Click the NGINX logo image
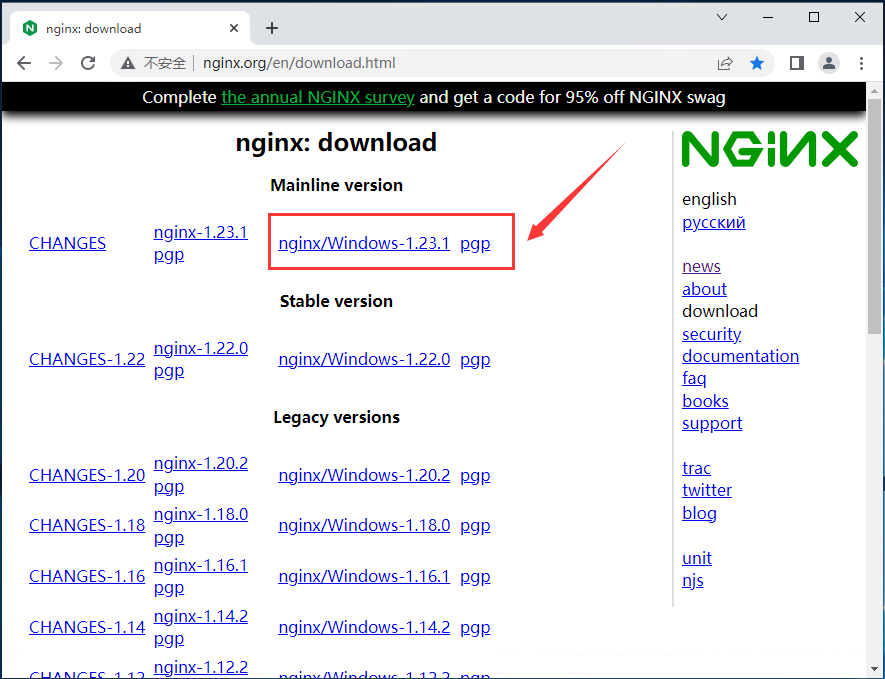The height and width of the screenshot is (679, 885). [768, 149]
